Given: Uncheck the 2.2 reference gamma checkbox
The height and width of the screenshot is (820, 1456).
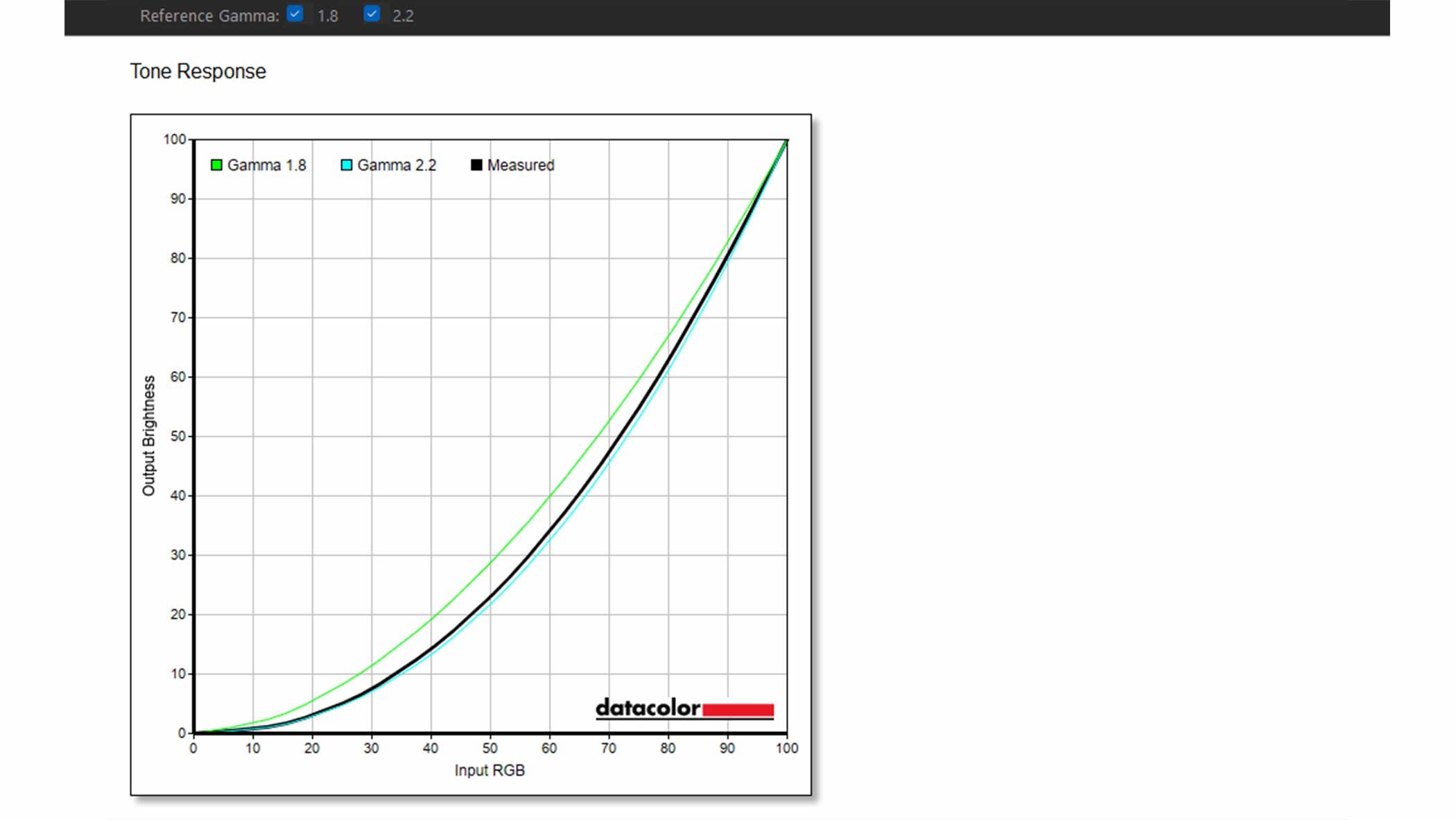Looking at the screenshot, I should [x=372, y=14].
